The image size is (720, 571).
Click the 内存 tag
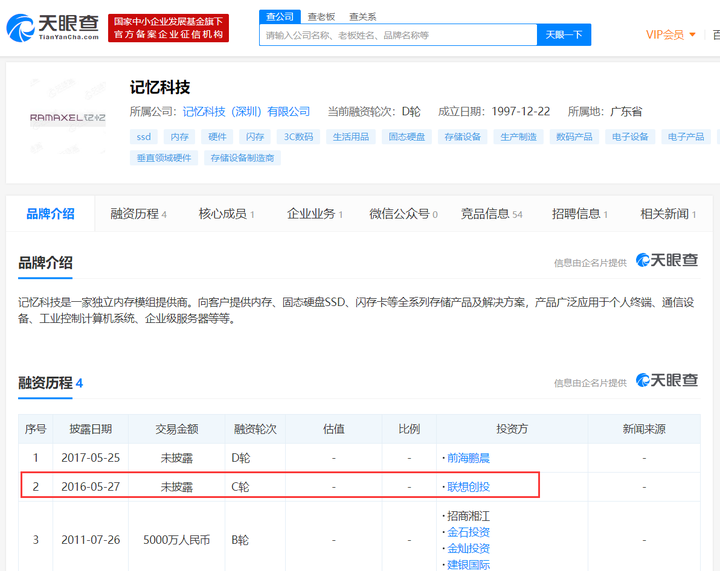(x=180, y=137)
